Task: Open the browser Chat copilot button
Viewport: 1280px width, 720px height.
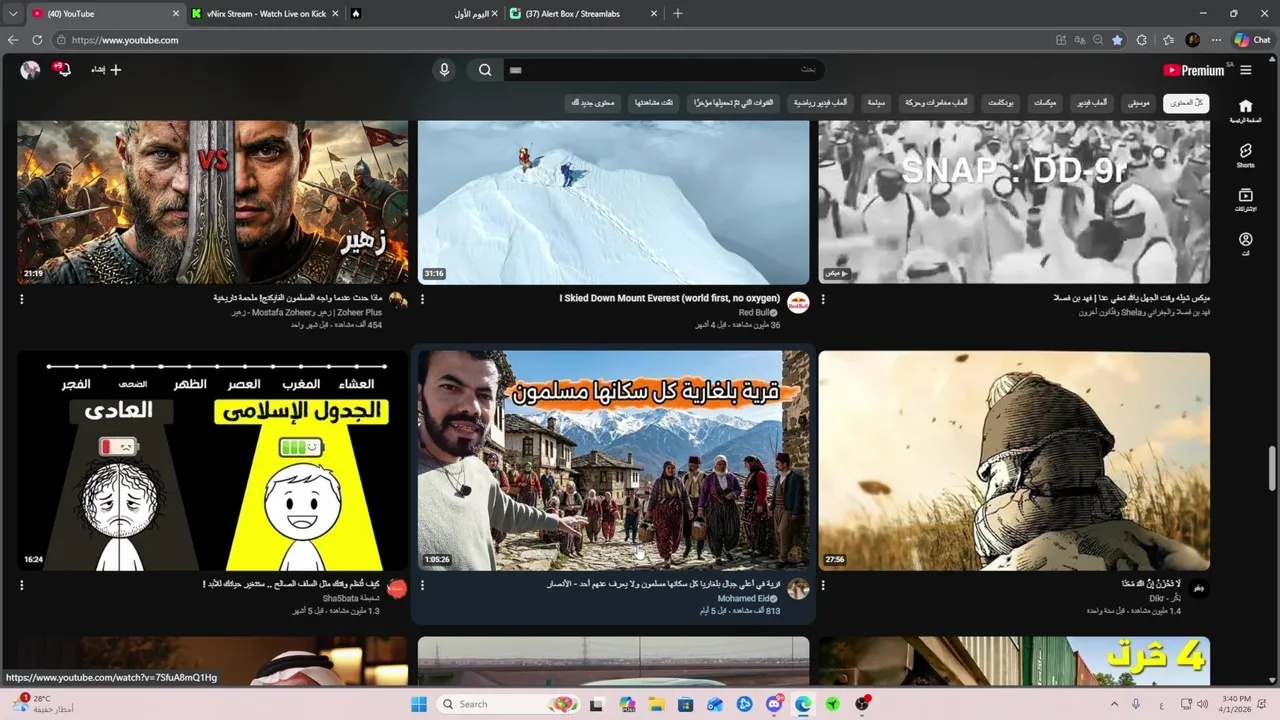Action: (x=1252, y=40)
